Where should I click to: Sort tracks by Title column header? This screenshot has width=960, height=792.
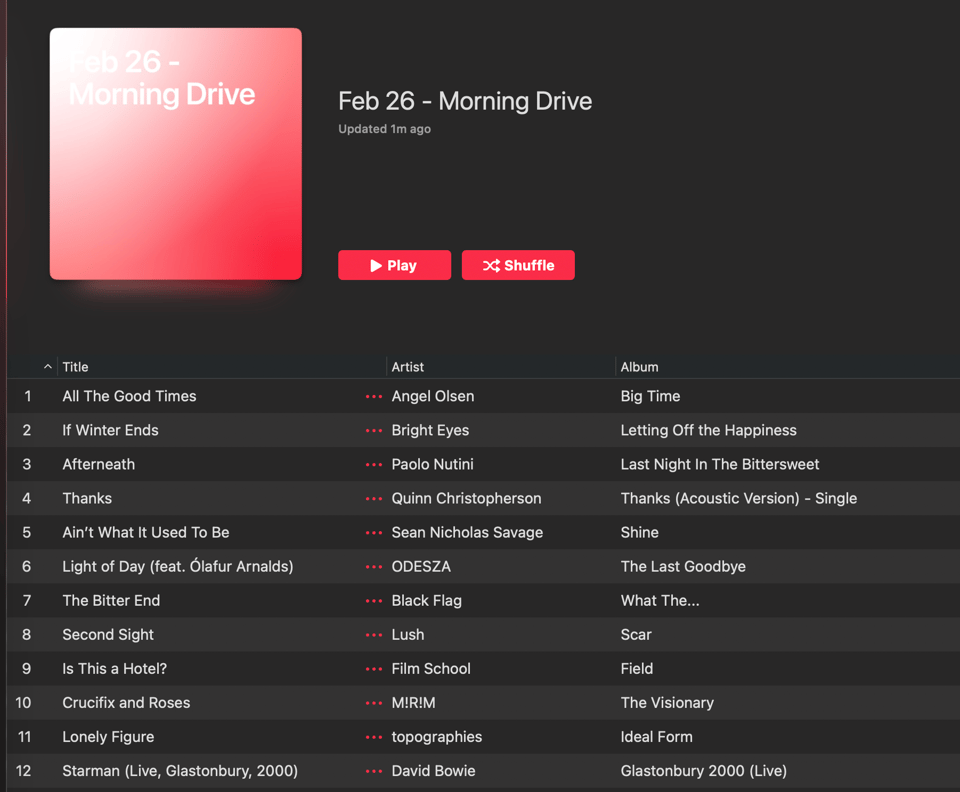(x=76, y=367)
